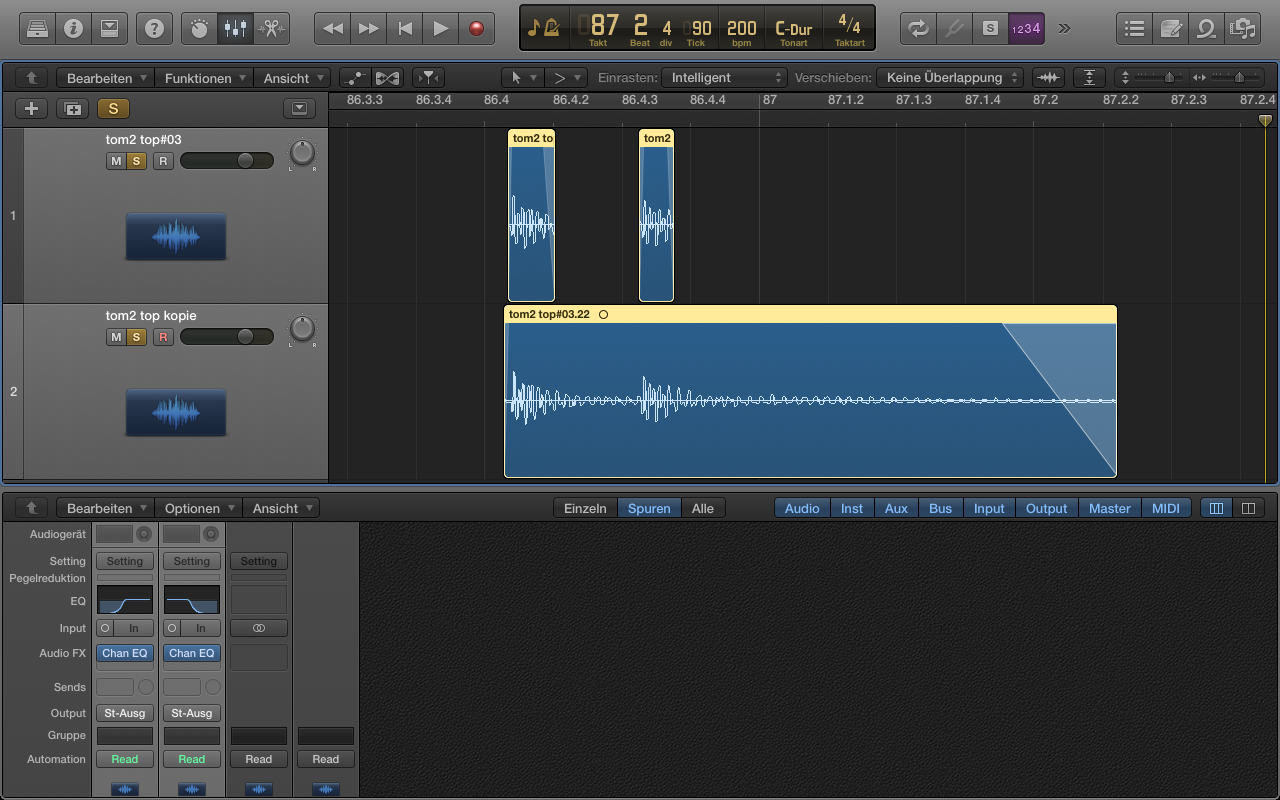Open the List Editors icon
The height and width of the screenshot is (800, 1280).
1134,28
